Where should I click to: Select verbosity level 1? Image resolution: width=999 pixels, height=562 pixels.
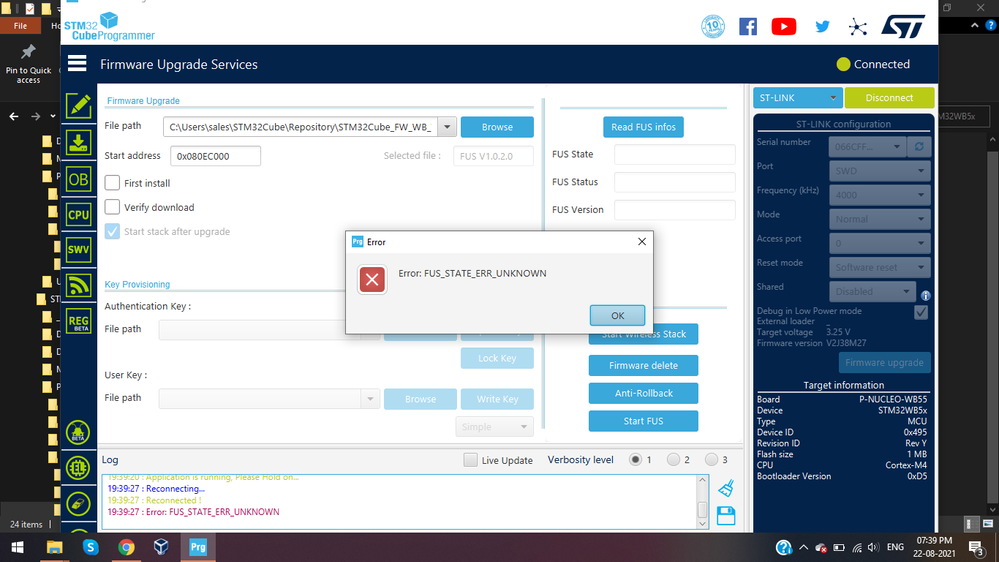click(635, 459)
